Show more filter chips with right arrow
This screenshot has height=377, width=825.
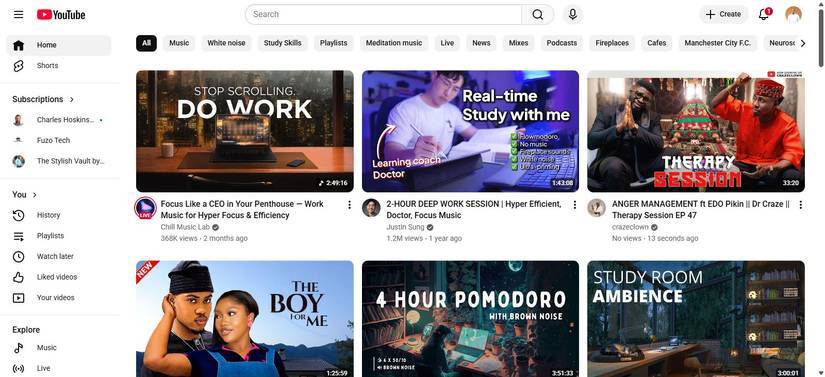pyautogui.click(x=802, y=43)
